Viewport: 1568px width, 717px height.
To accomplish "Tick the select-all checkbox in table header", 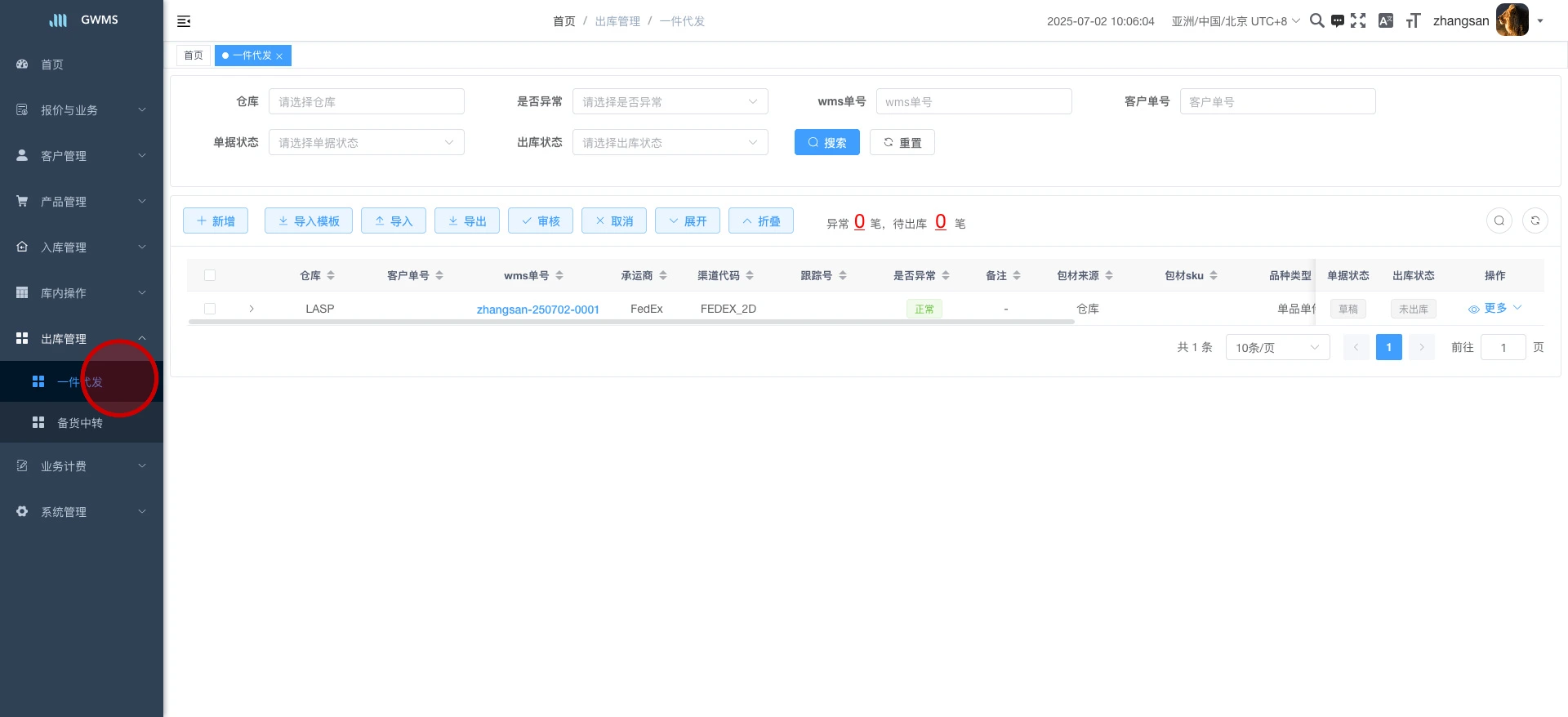I will tap(210, 275).
